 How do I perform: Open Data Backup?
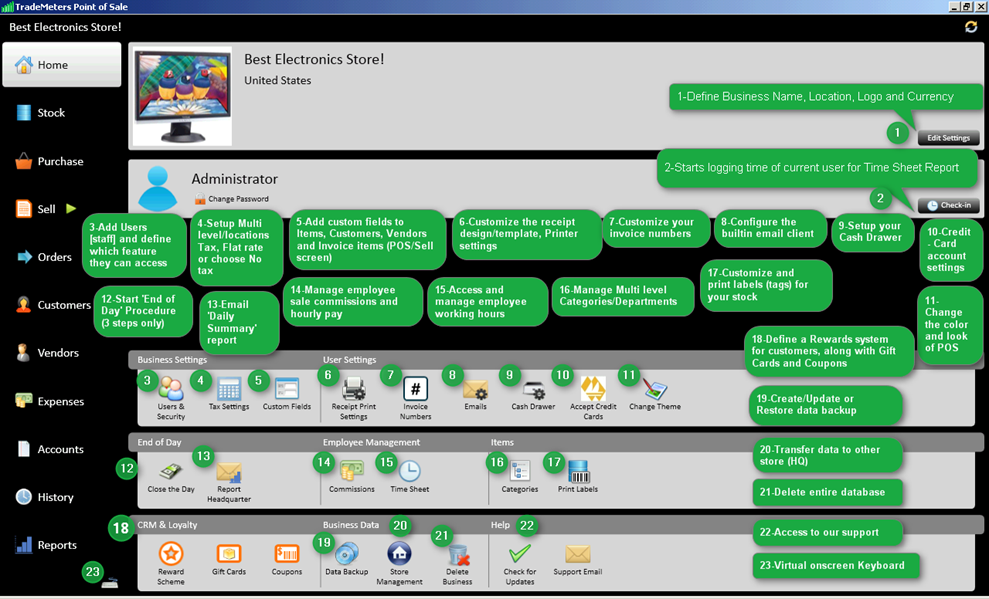(347, 554)
